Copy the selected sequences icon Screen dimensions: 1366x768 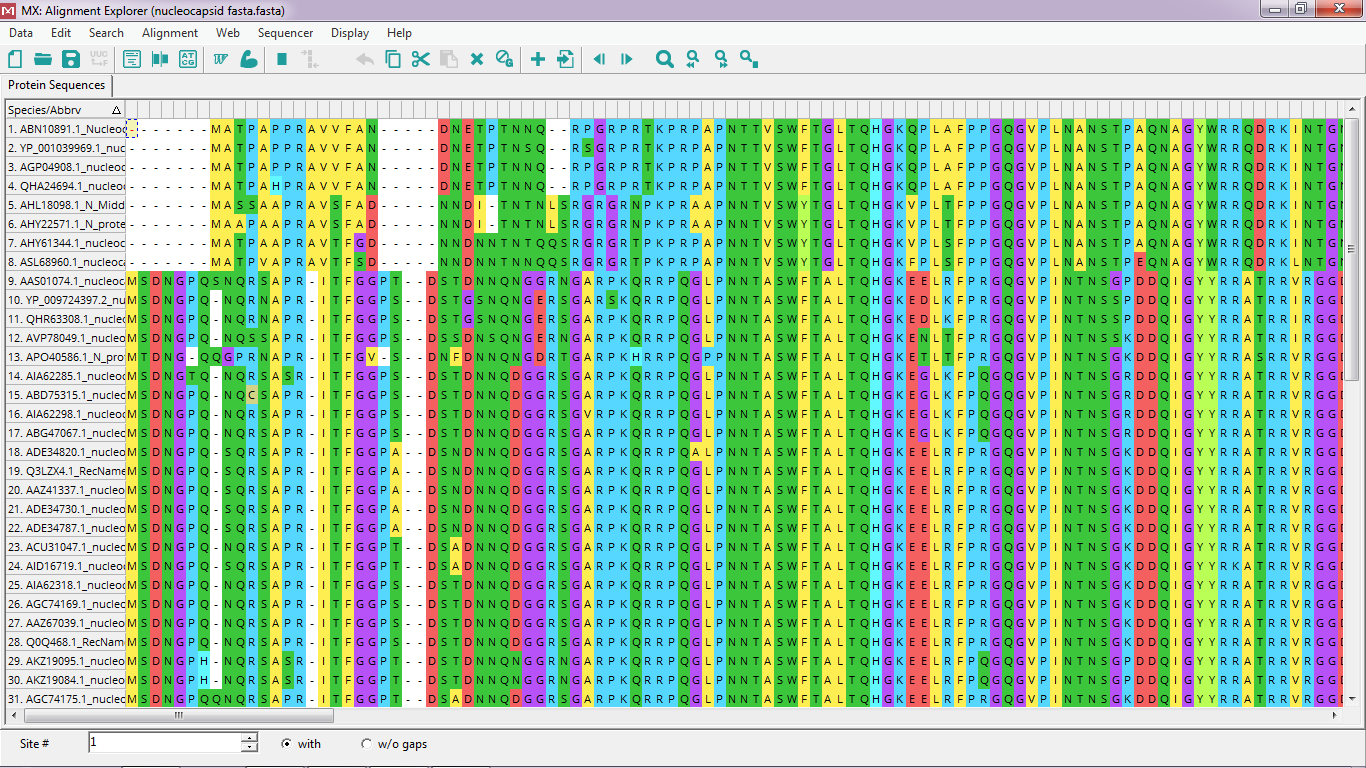(393, 60)
